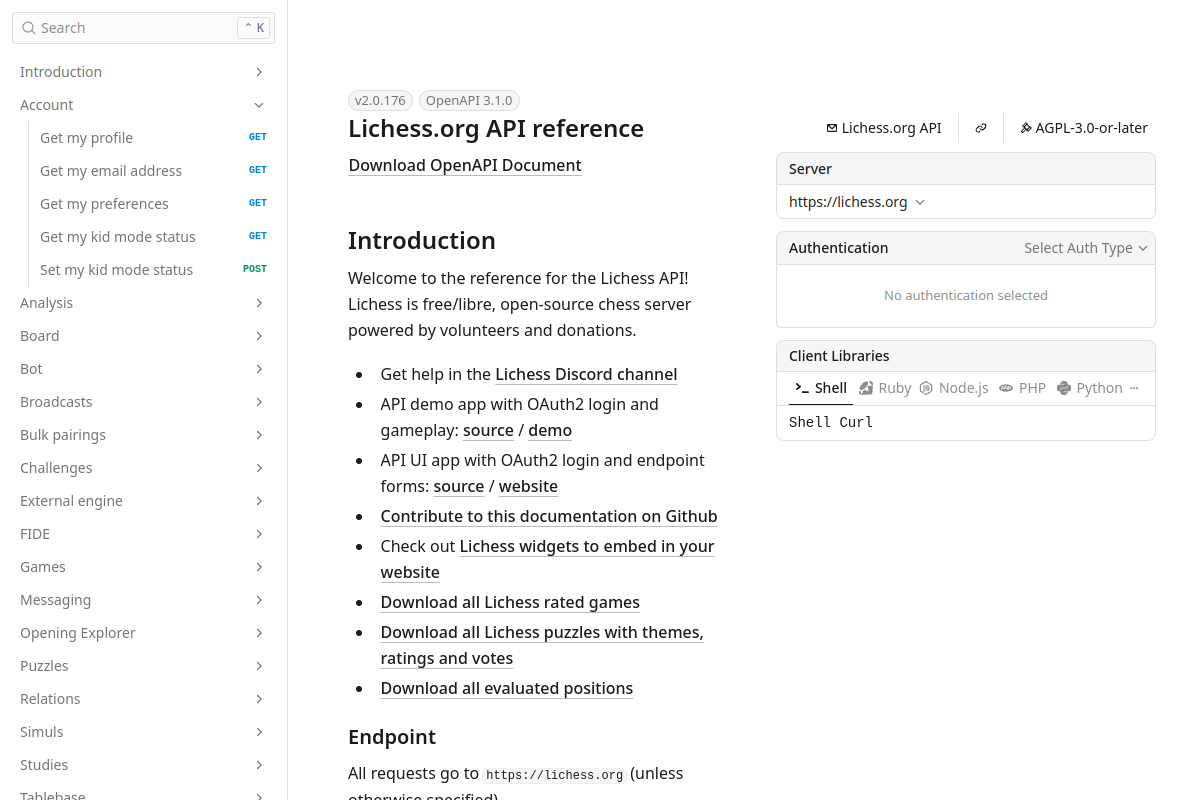This screenshot has height=800, width=1200.
Task: Select the Shell client library tab
Action: point(821,388)
